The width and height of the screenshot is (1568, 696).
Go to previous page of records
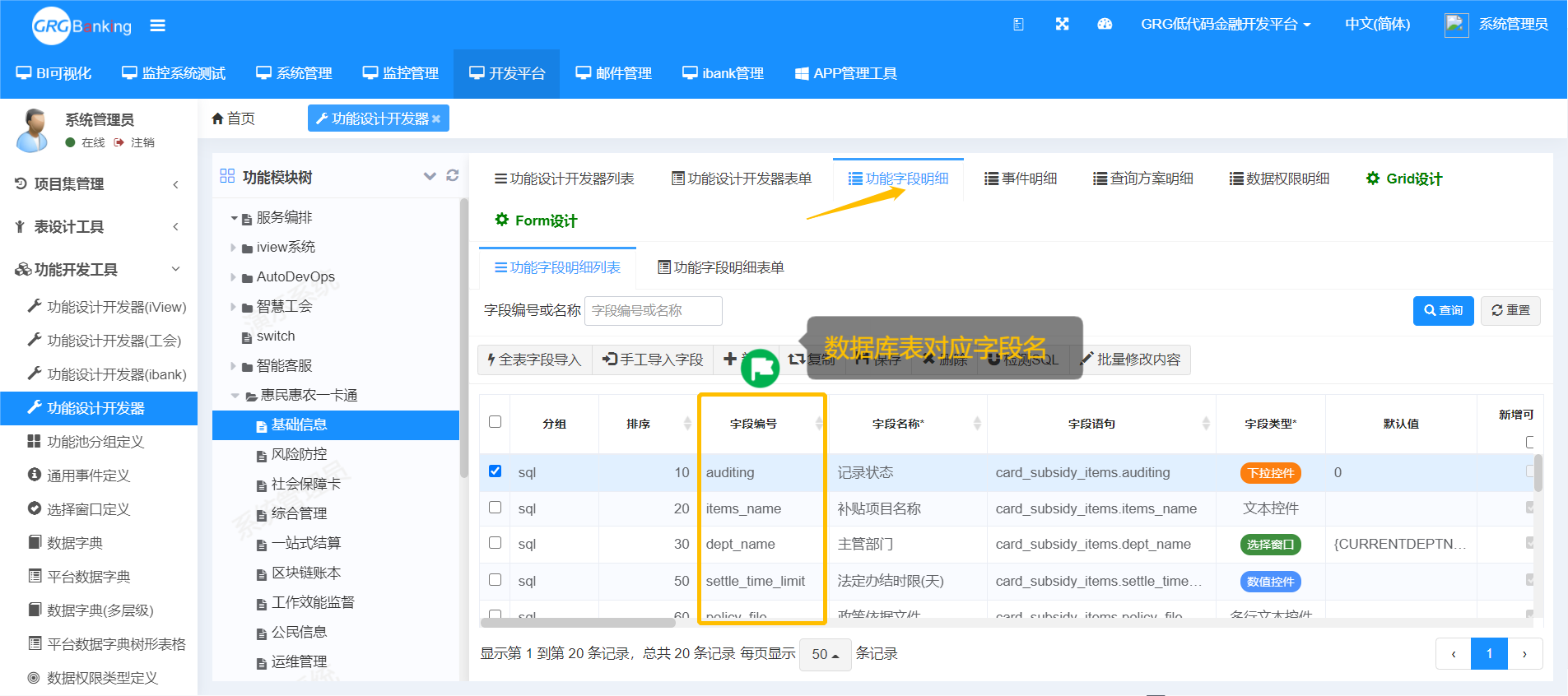[x=1454, y=654]
